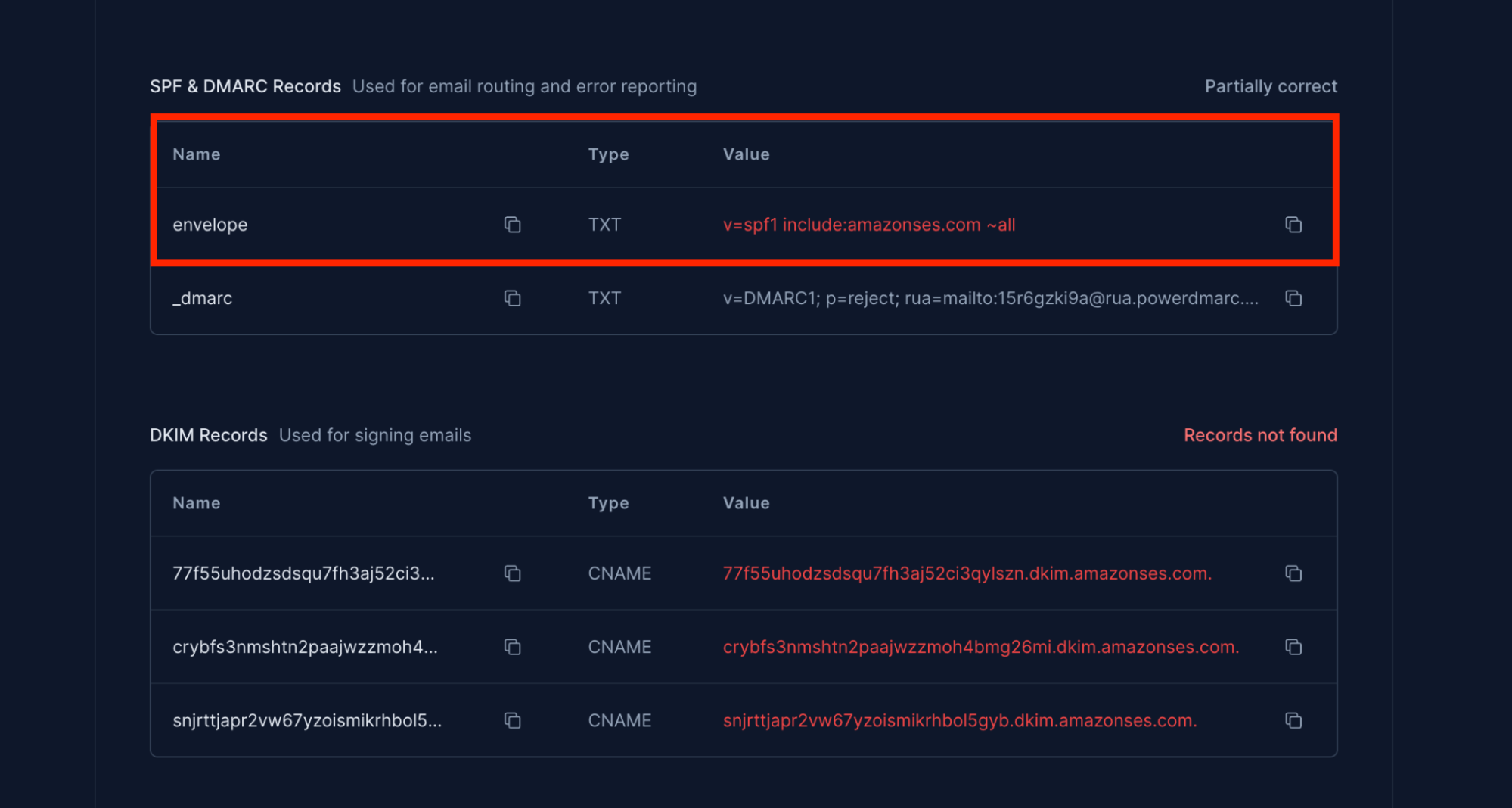
Task: Click the v=spf1 include:amazonses.com value text
Action: (x=868, y=225)
